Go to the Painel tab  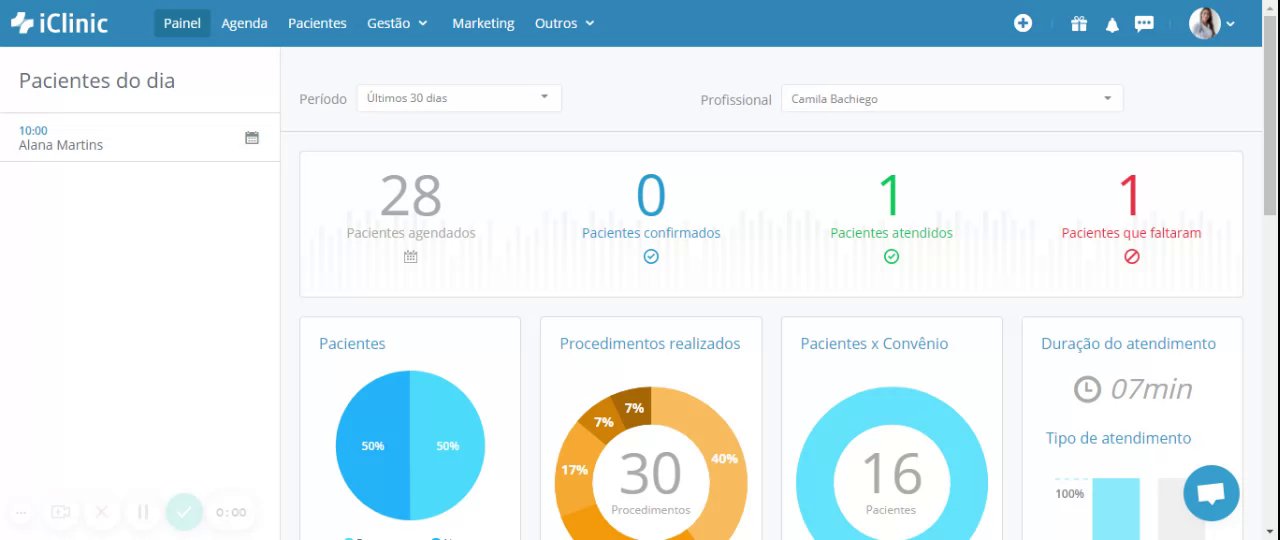pyautogui.click(x=182, y=23)
